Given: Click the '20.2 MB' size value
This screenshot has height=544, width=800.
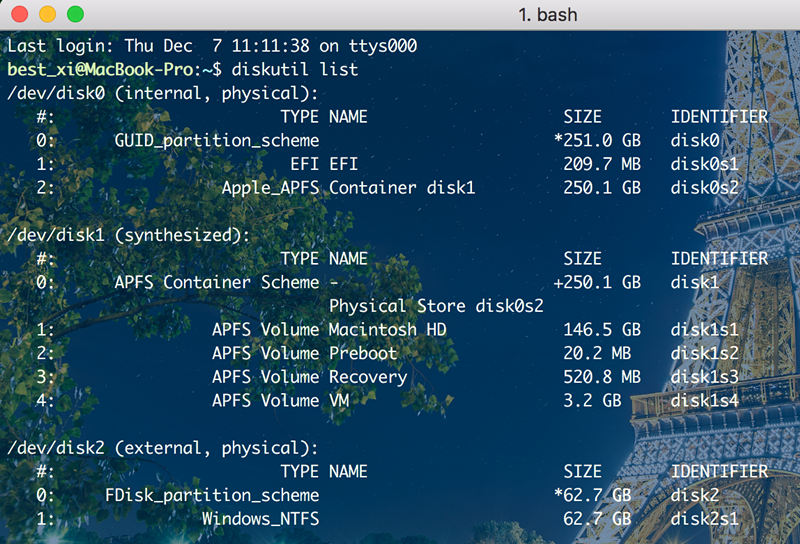Looking at the screenshot, I should pyautogui.click(x=597, y=353).
